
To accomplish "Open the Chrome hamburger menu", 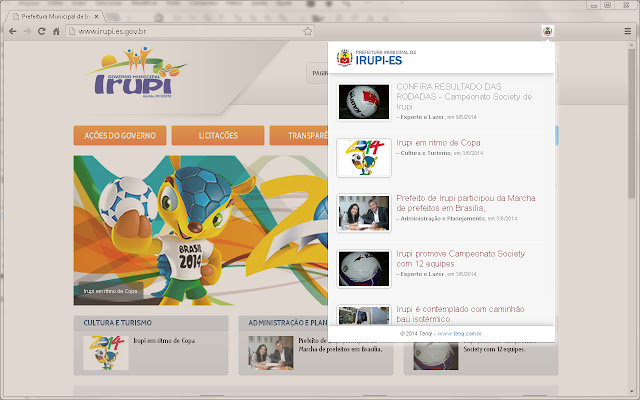I will pos(627,31).
